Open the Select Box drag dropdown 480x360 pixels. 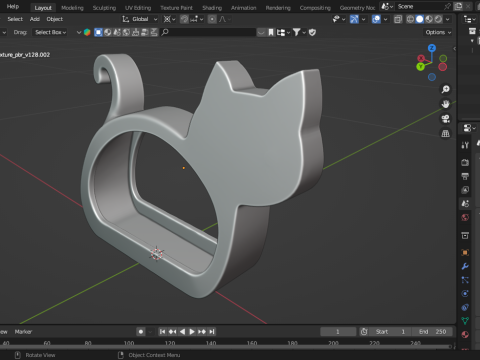pos(51,32)
